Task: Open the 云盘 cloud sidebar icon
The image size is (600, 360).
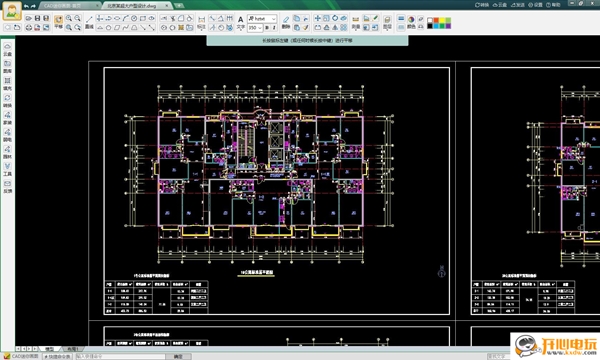Action: [x=7, y=50]
